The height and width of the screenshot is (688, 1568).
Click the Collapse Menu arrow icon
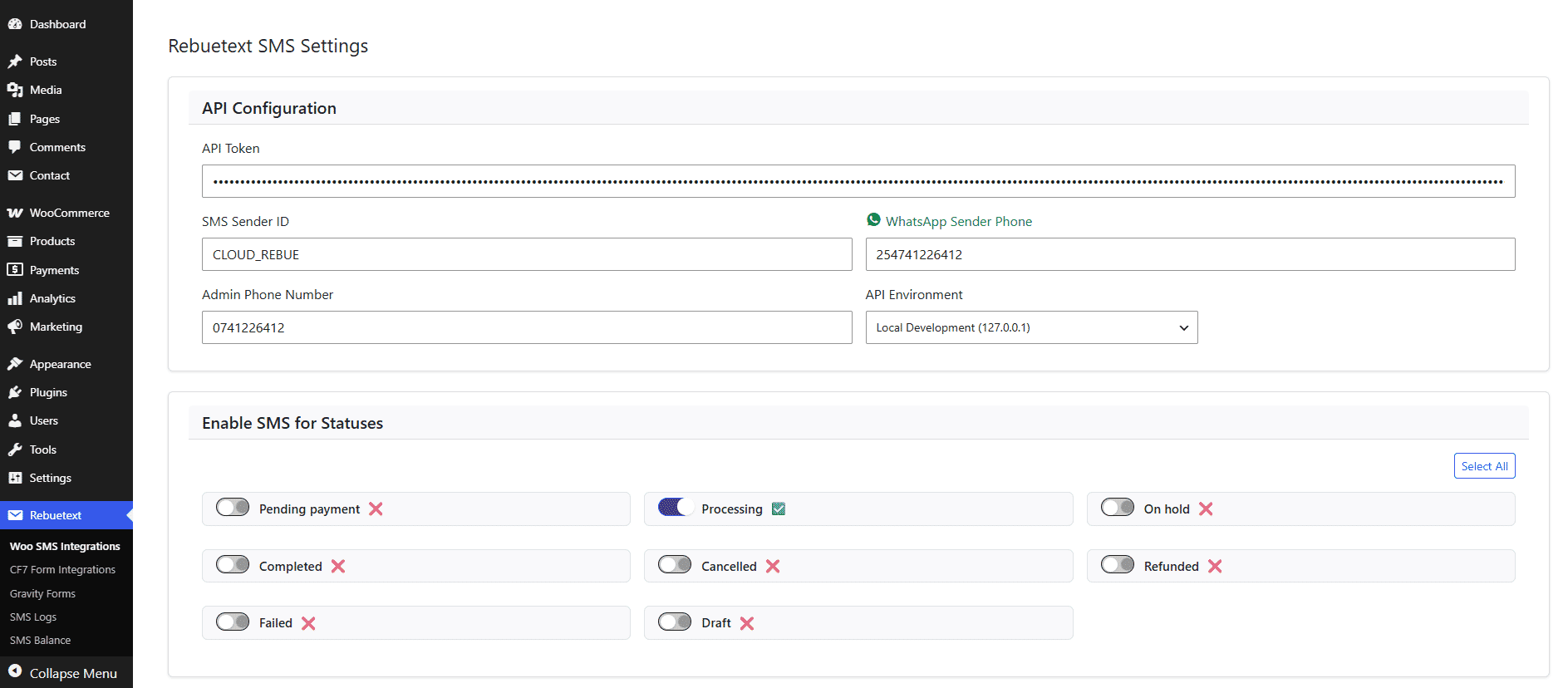pyautogui.click(x=15, y=671)
